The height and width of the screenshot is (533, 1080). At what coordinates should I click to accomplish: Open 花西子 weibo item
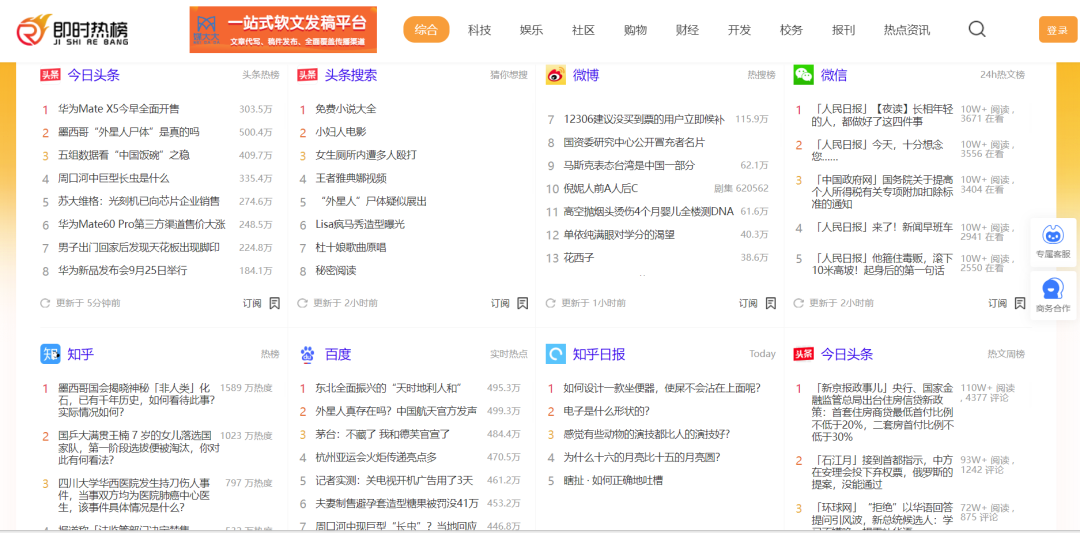click(x=579, y=258)
